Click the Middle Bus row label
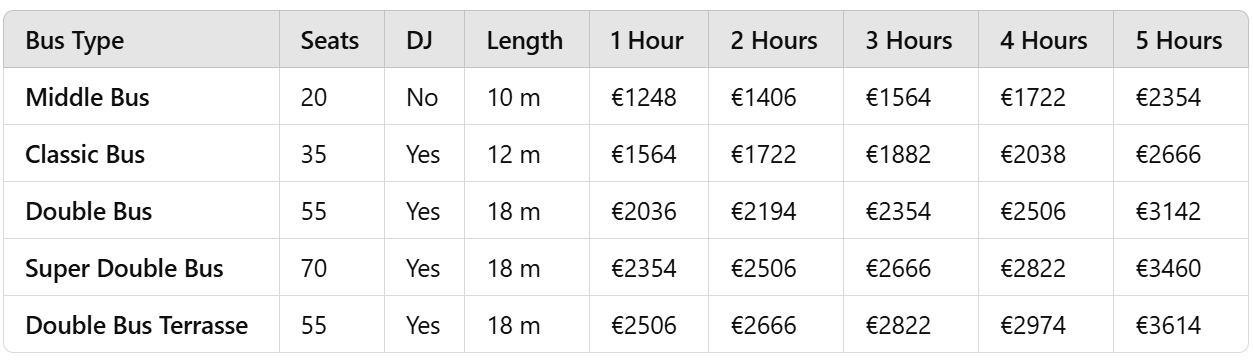Screen dimensions: 1253x362 (x=88, y=98)
